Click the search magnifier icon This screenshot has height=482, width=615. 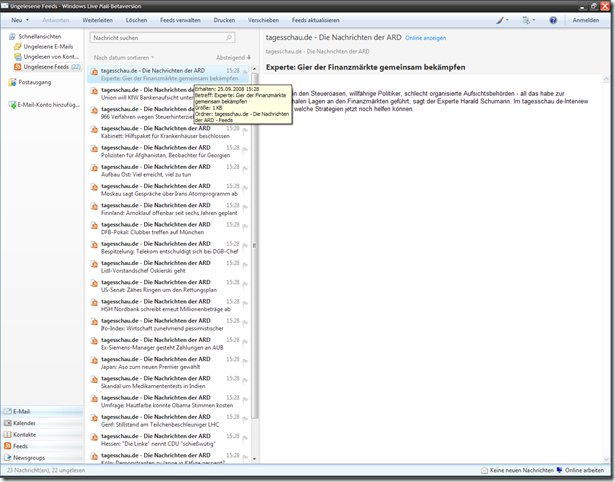229,38
